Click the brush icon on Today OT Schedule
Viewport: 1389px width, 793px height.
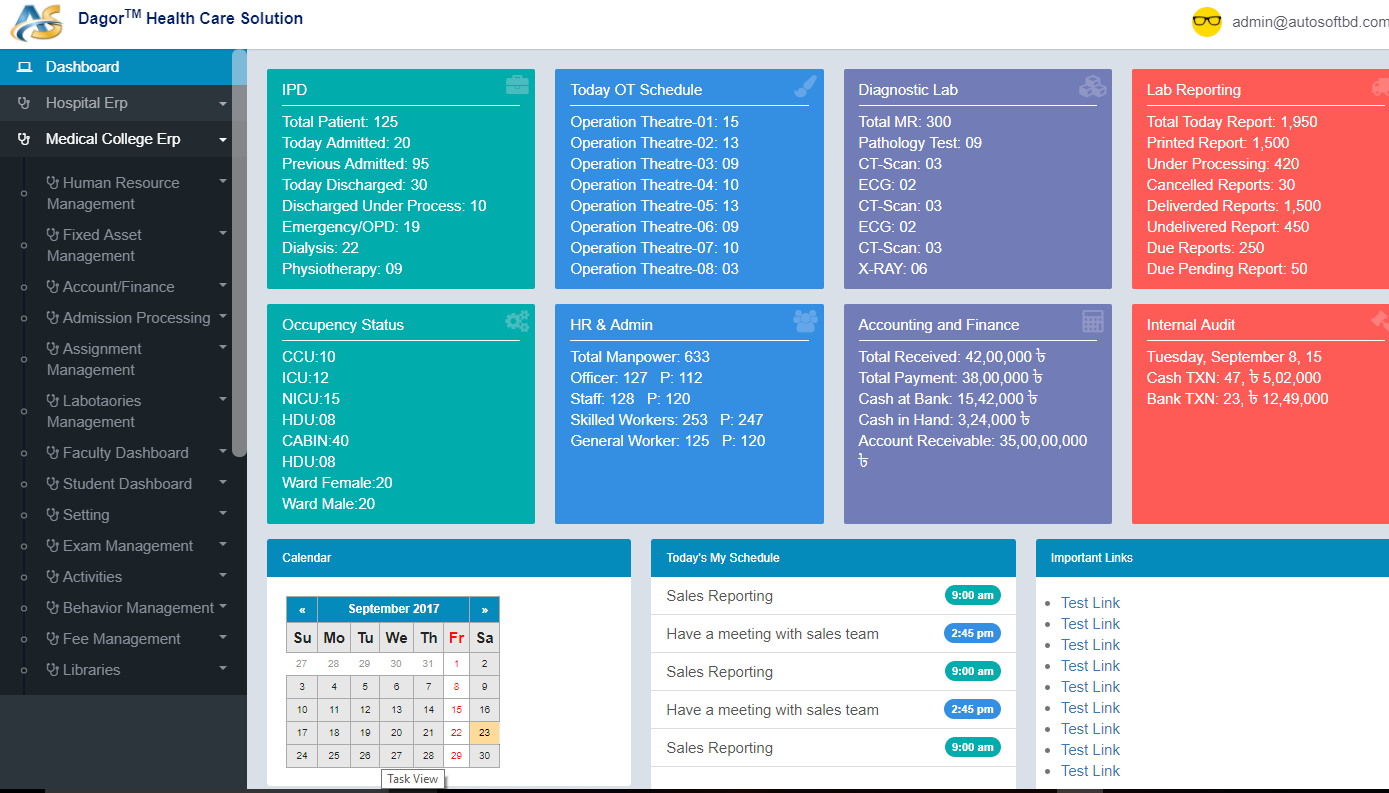pos(805,87)
